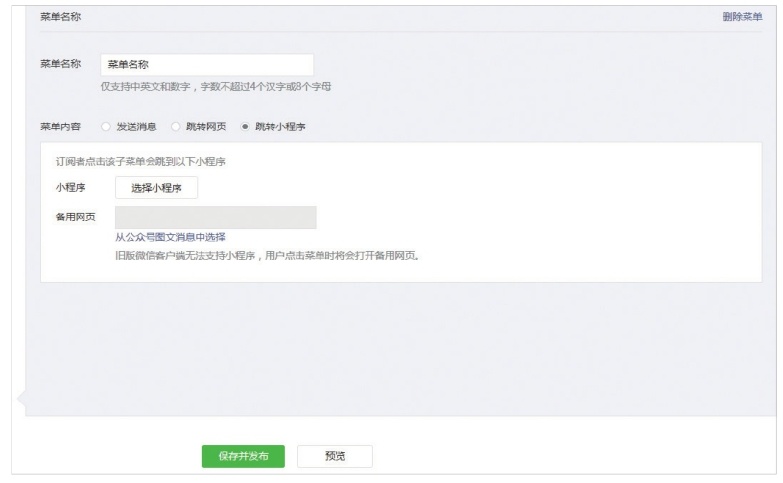The height and width of the screenshot is (483, 783).
Task: Click the 选择小程序 button
Action: (x=156, y=188)
